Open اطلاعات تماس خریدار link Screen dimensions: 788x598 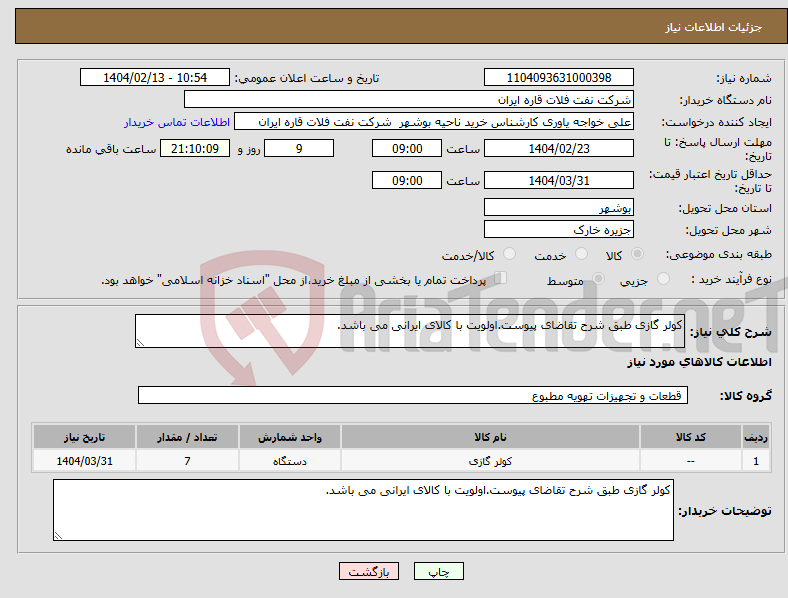click(177, 122)
